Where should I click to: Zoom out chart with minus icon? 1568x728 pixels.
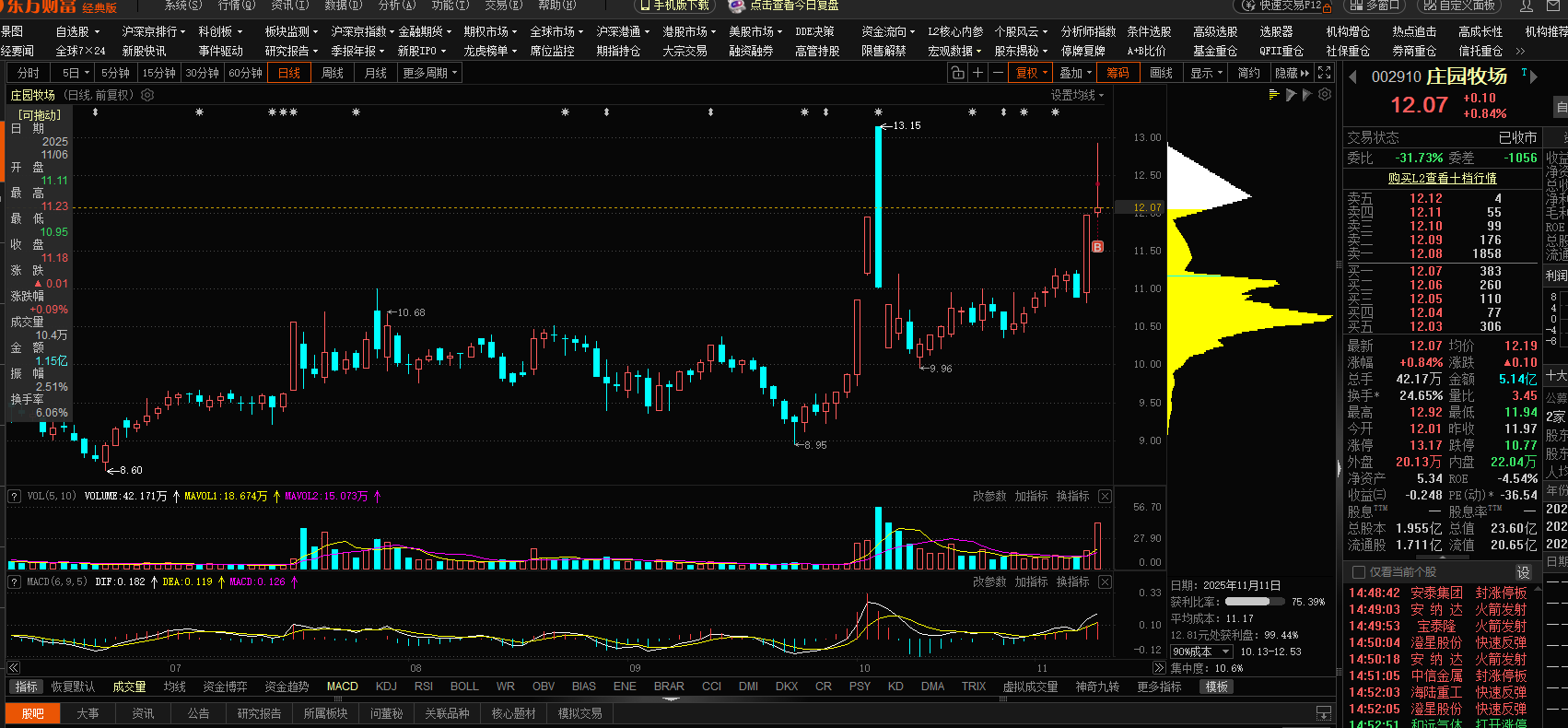998,73
